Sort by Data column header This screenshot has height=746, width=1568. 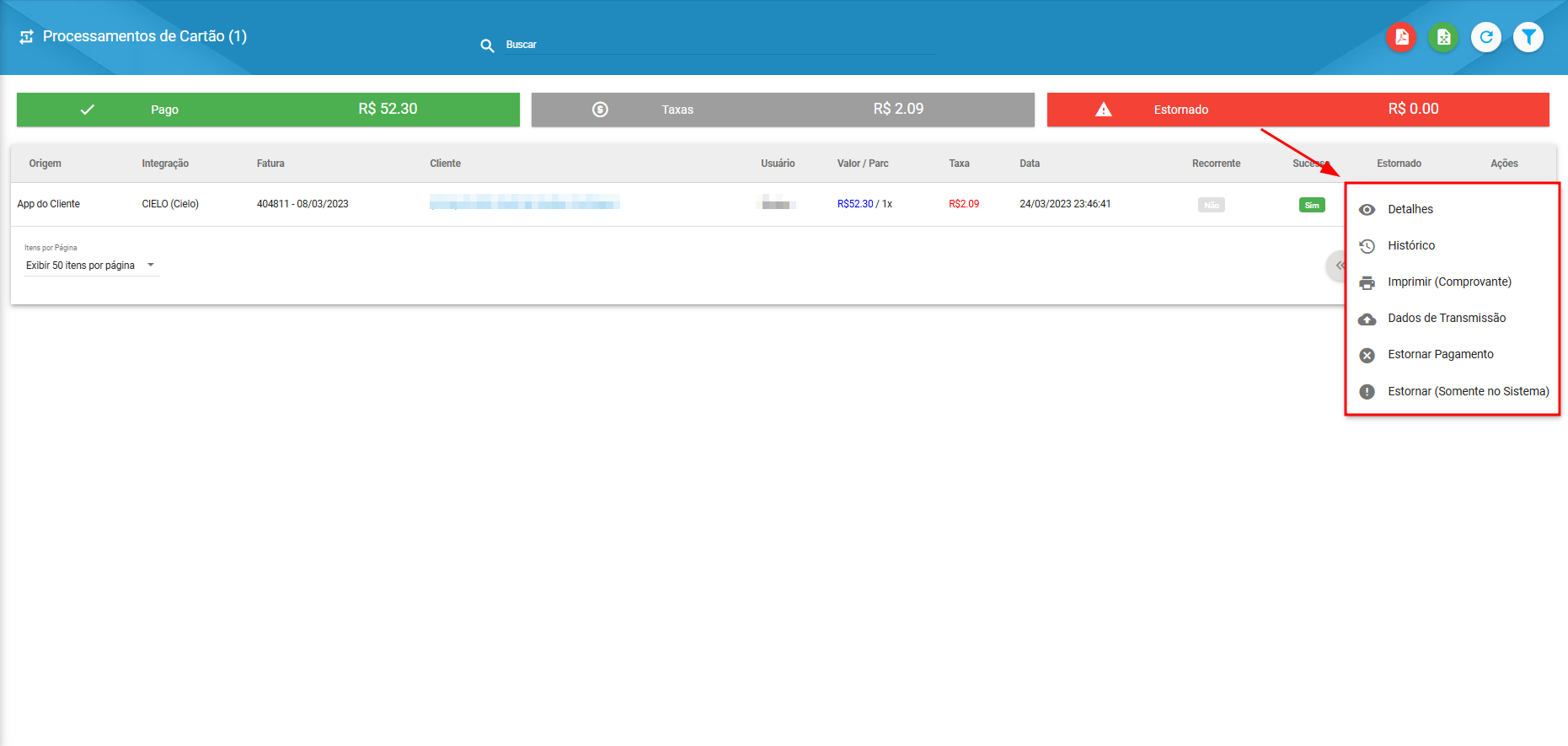pos(1030,164)
